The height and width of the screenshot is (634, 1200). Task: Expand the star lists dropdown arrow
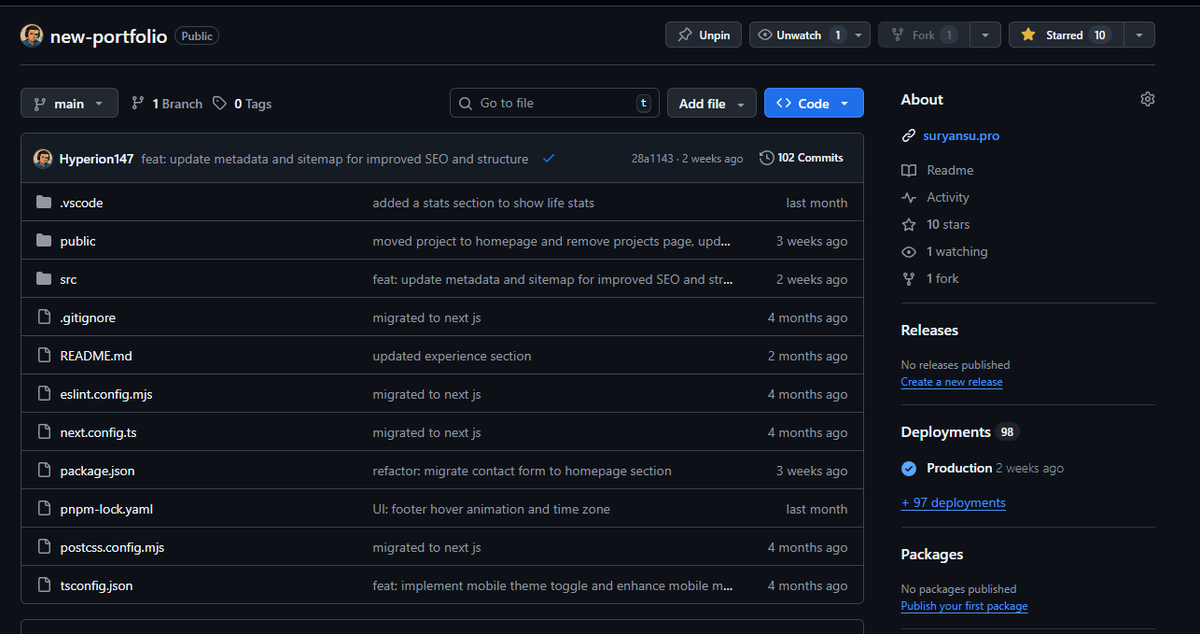click(1139, 35)
